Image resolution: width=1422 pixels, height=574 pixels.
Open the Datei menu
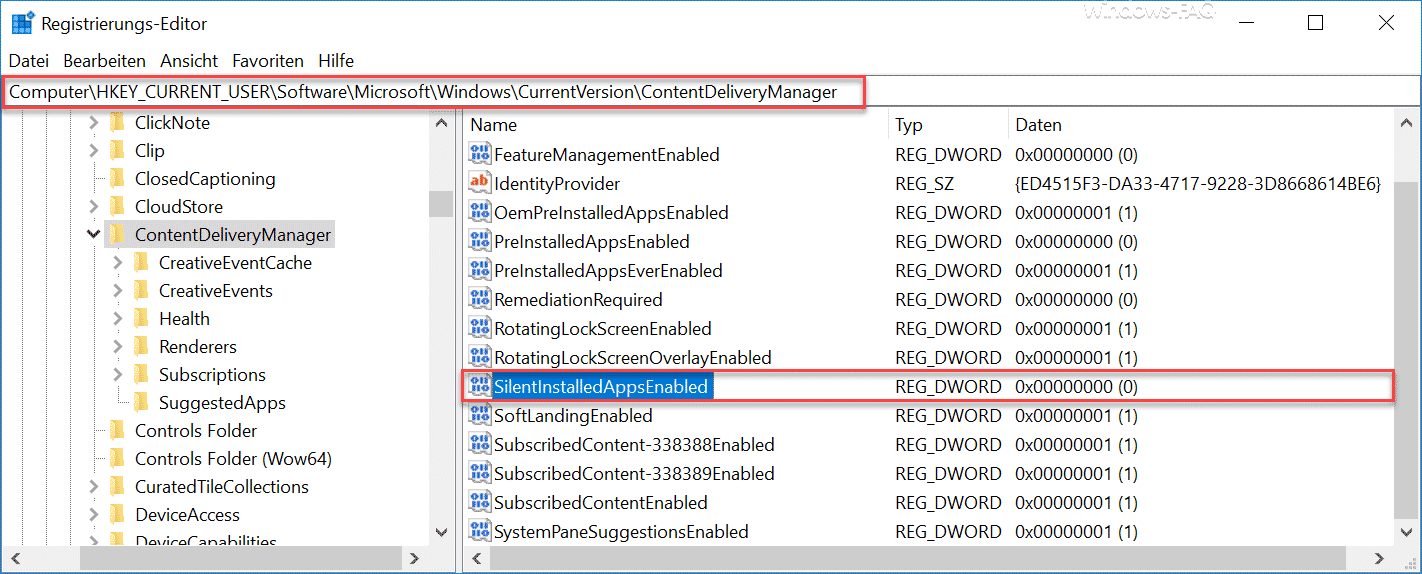pos(29,61)
